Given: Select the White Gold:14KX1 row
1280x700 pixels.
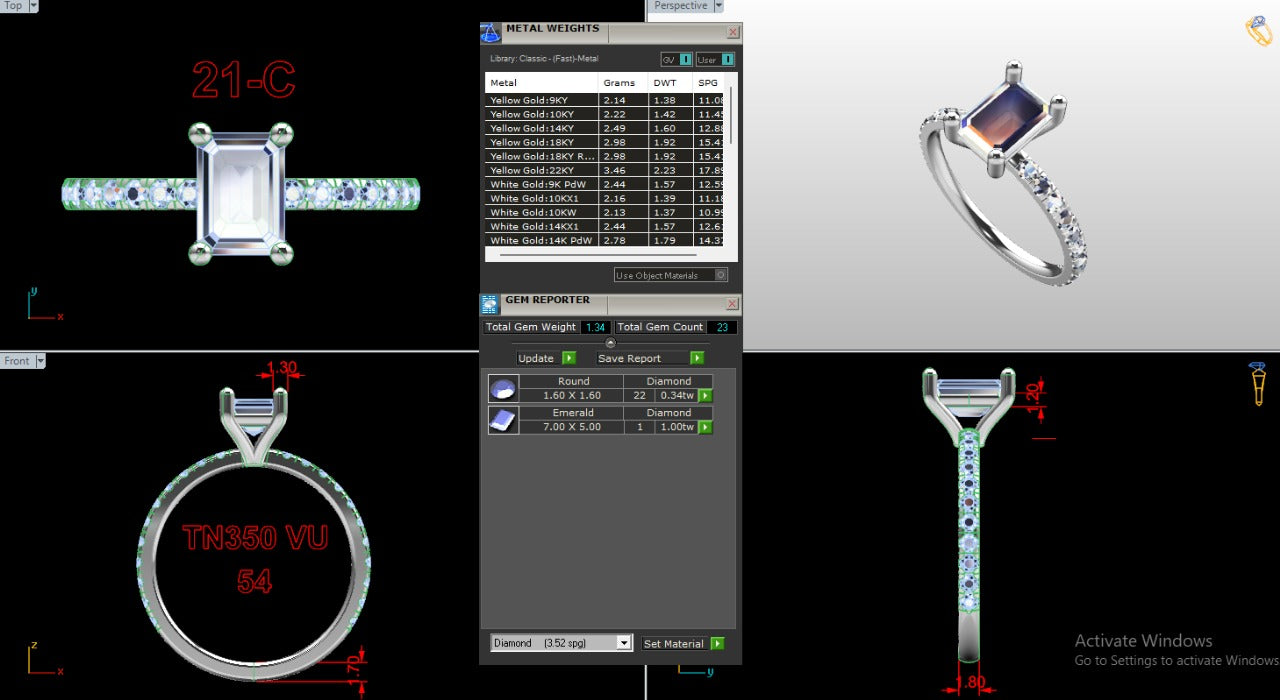Looking at the screenshot, I should (605, 226).
